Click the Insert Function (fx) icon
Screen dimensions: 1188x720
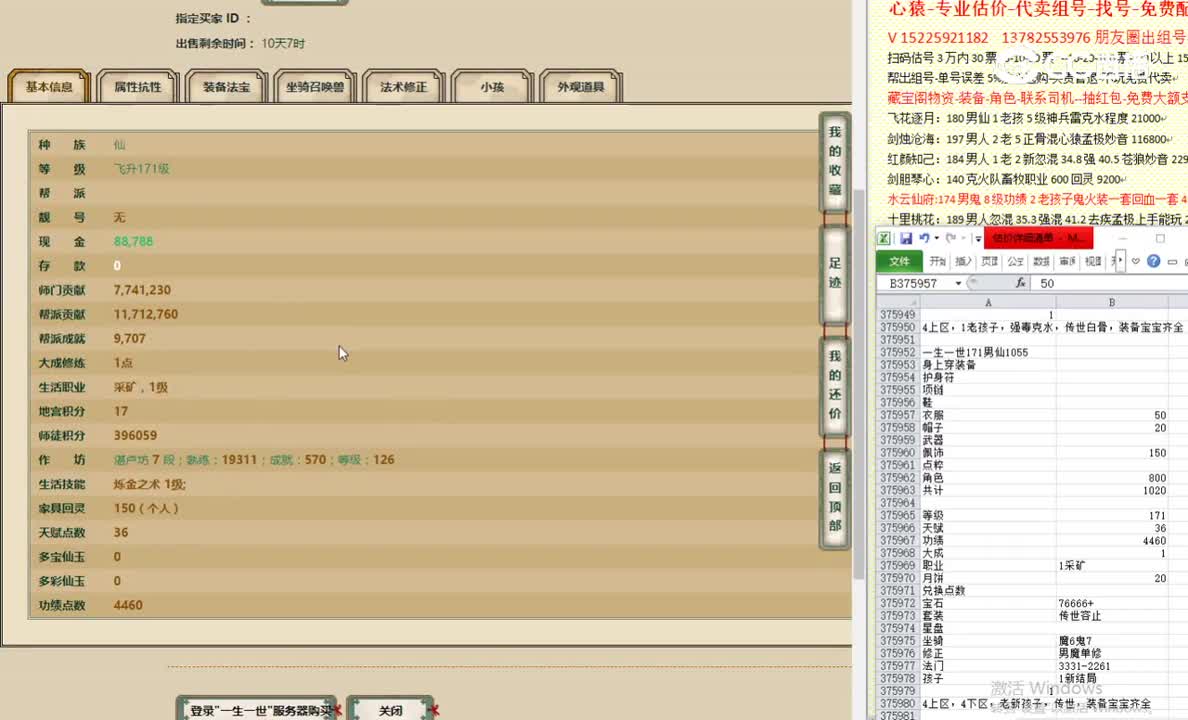1021,282
